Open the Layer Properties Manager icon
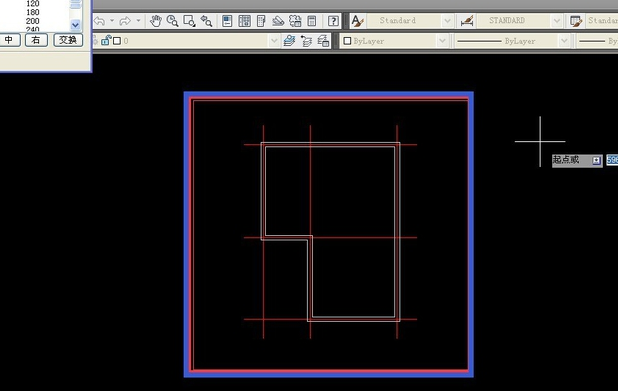This screenshot has height=391, width=618. [289, 41]
